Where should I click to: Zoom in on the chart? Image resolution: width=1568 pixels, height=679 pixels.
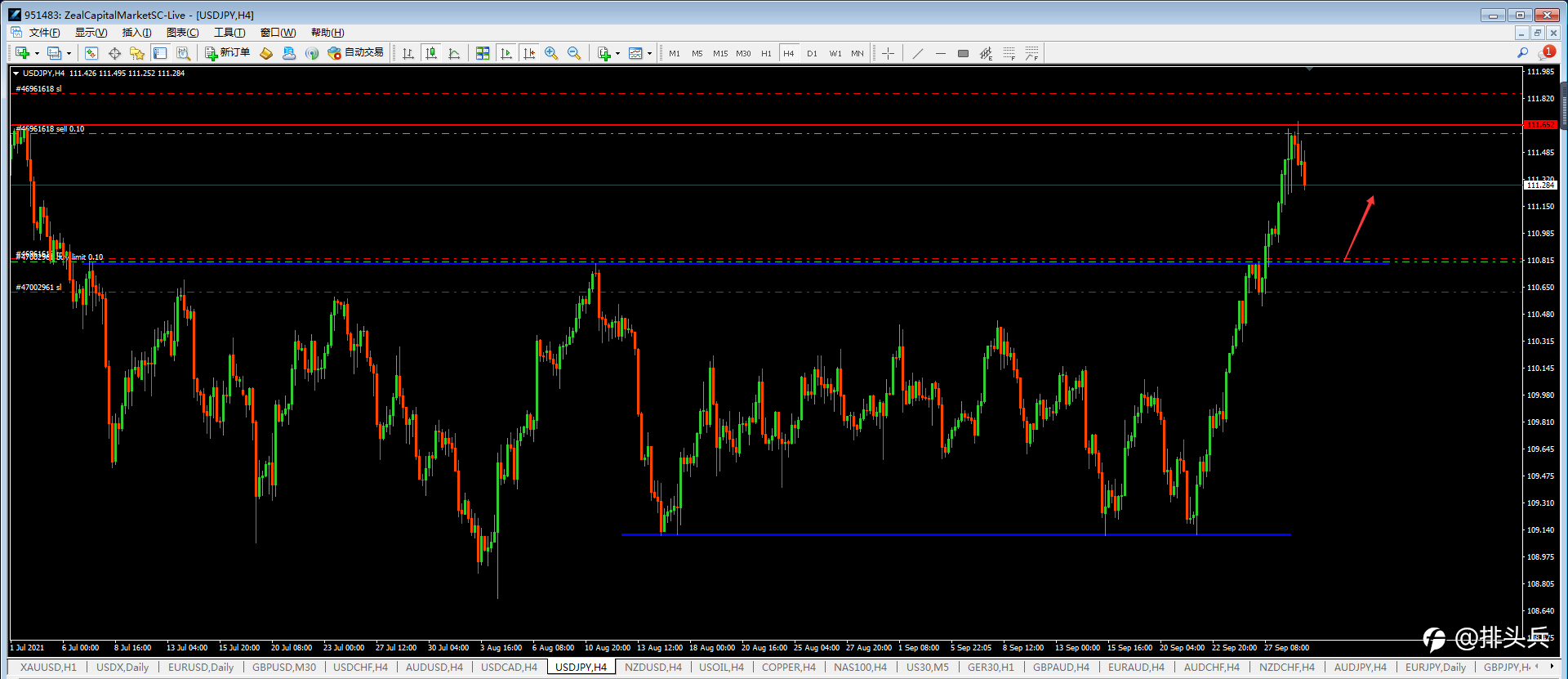pyautogui.click(x=551, y=53)
